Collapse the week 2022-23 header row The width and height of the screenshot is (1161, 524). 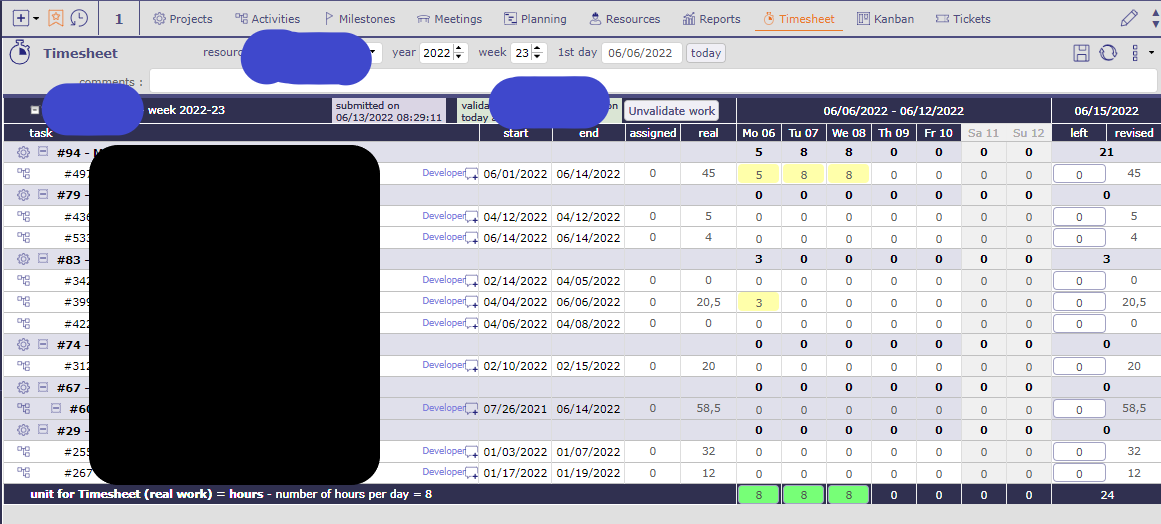coord(35,111)
